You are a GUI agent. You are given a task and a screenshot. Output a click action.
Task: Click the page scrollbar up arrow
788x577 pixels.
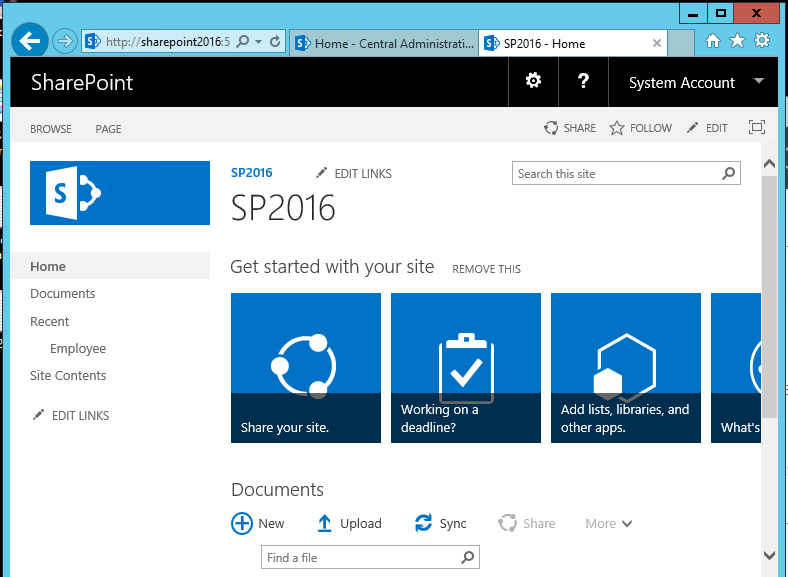(x=769, y=164)
